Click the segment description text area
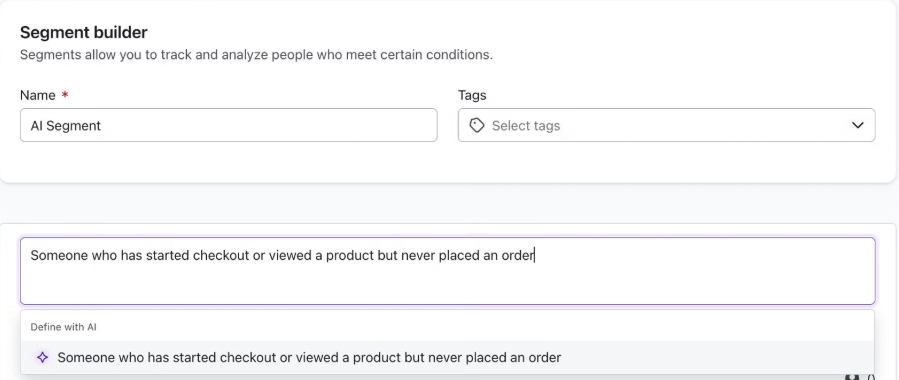 click(x=447, y=271)
